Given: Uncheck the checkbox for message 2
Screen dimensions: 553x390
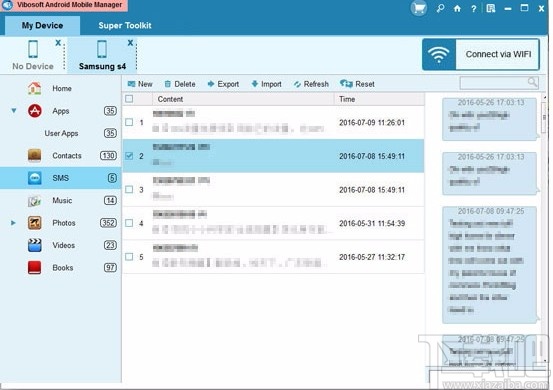Looking at the screenshot, I should point(129,156).
